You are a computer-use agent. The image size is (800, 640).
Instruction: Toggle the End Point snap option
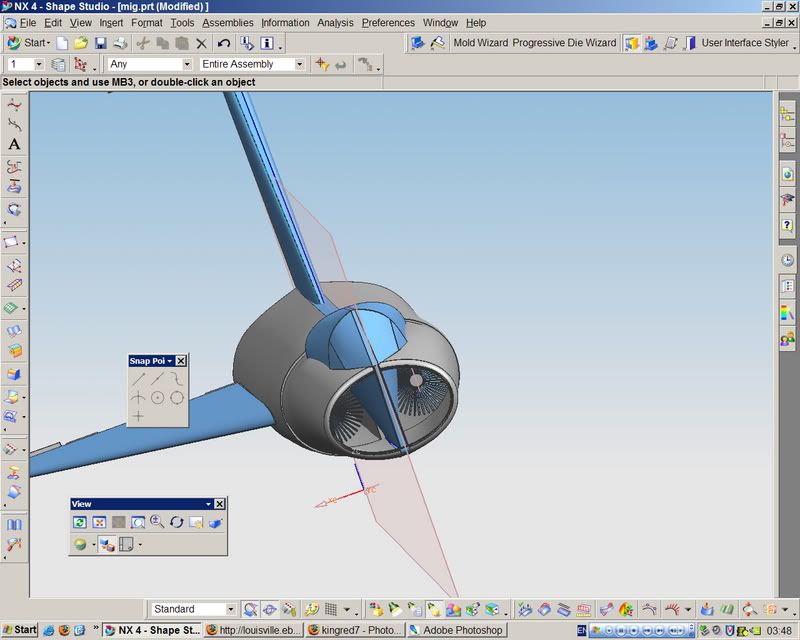point(138,378)
